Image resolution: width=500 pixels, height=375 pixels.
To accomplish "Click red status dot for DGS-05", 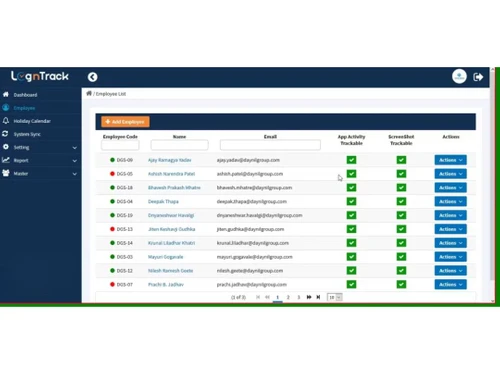I will coord(112,174).
